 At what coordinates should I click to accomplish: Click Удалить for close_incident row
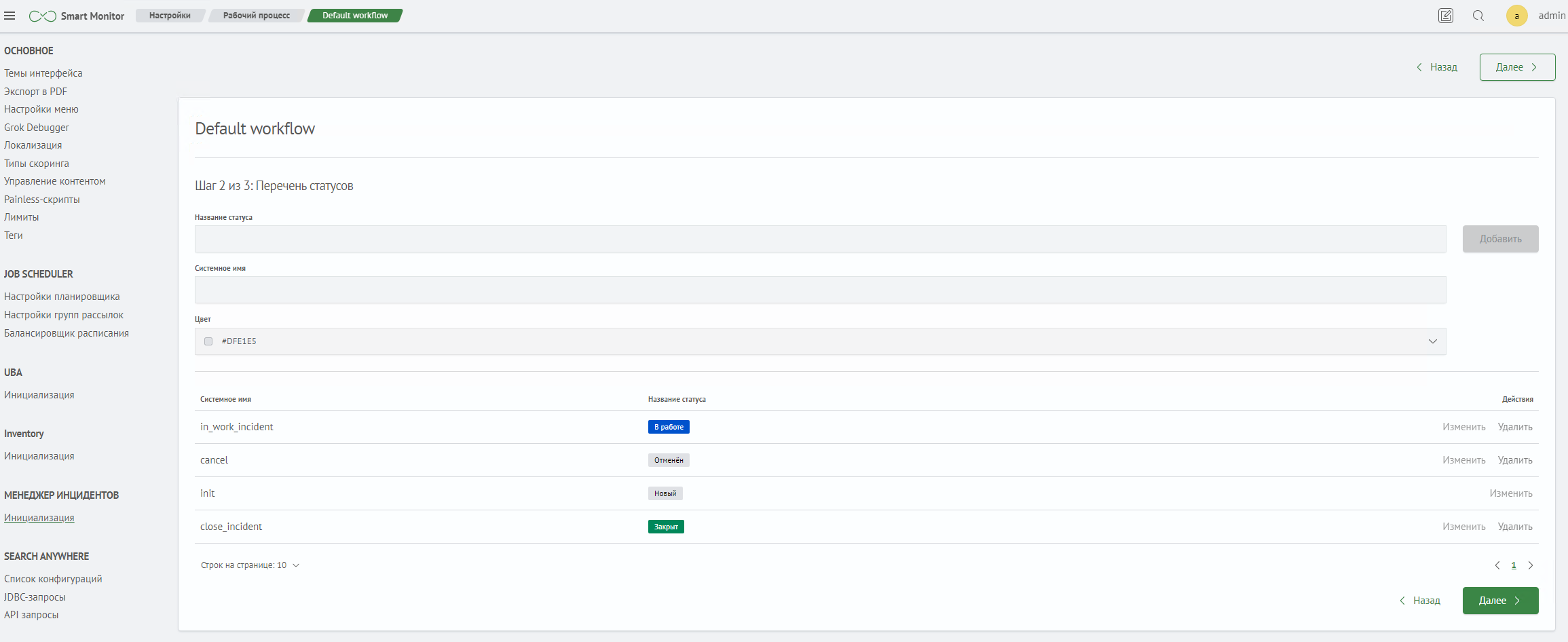click(1515, 527)
